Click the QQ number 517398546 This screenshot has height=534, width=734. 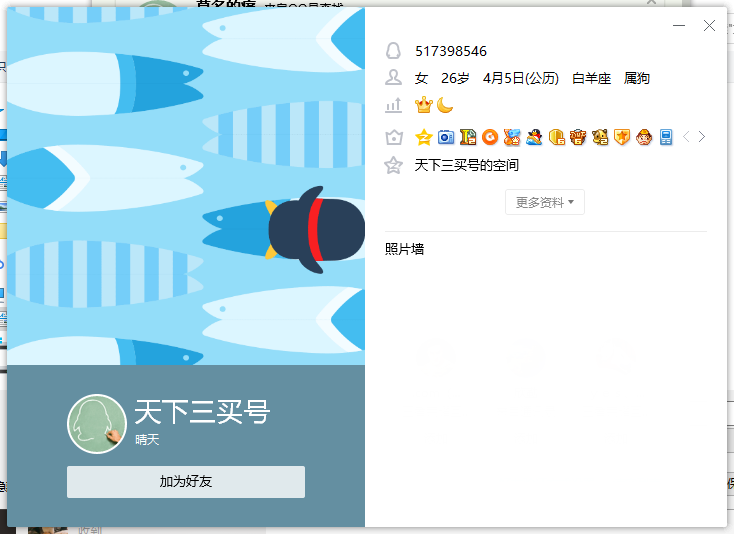pyautogui.click(x=451, y=51)
